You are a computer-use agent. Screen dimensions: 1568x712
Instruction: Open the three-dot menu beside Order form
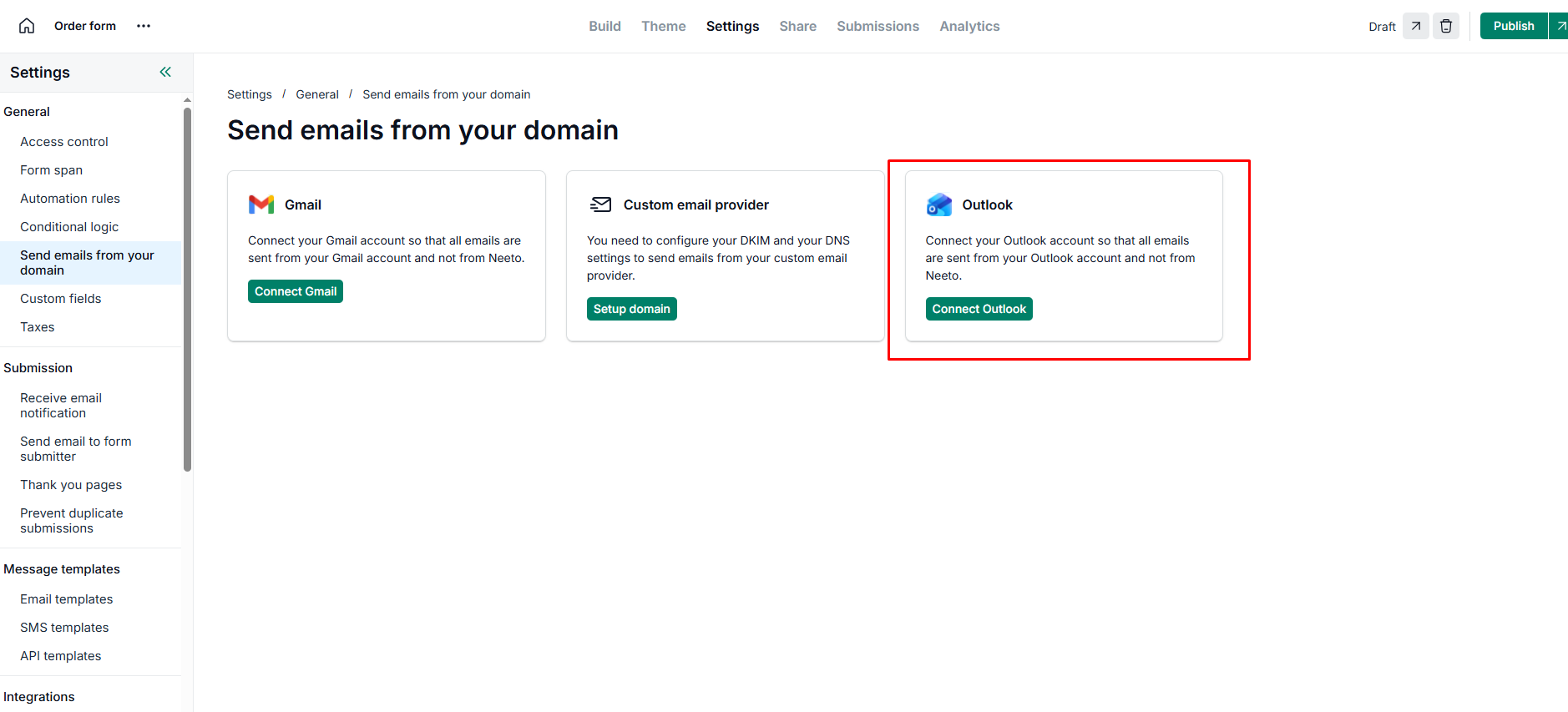tap(144, 26)
